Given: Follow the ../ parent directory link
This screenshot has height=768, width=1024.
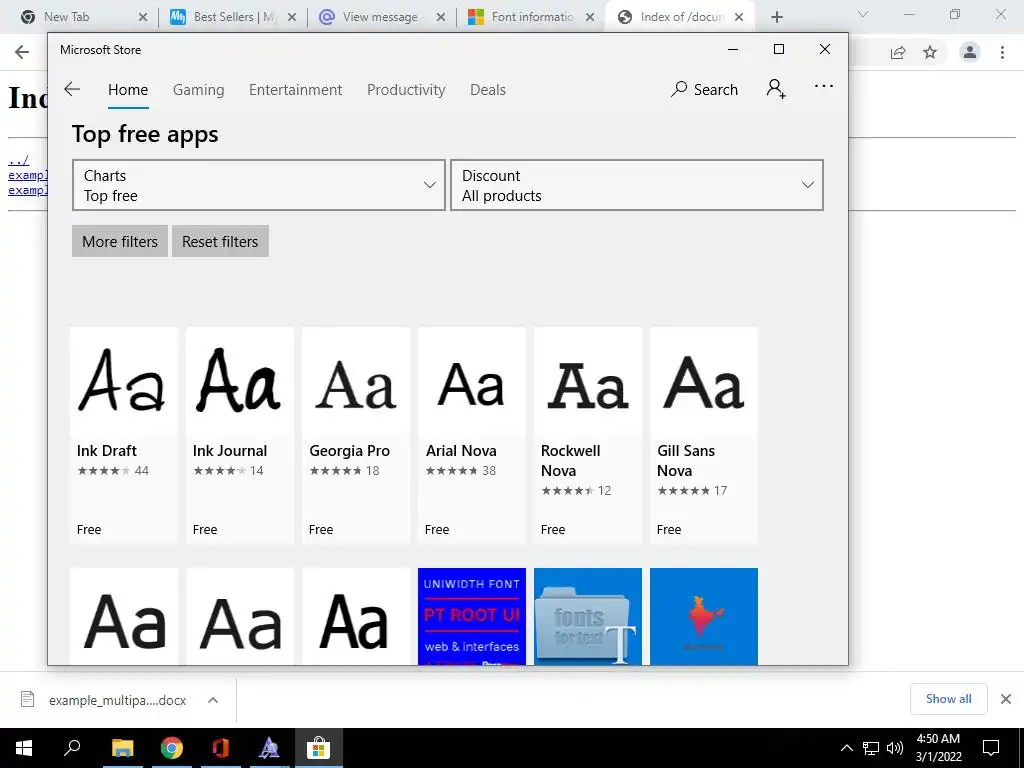Looking at the screenshot, I should click(x=18, y=160).
